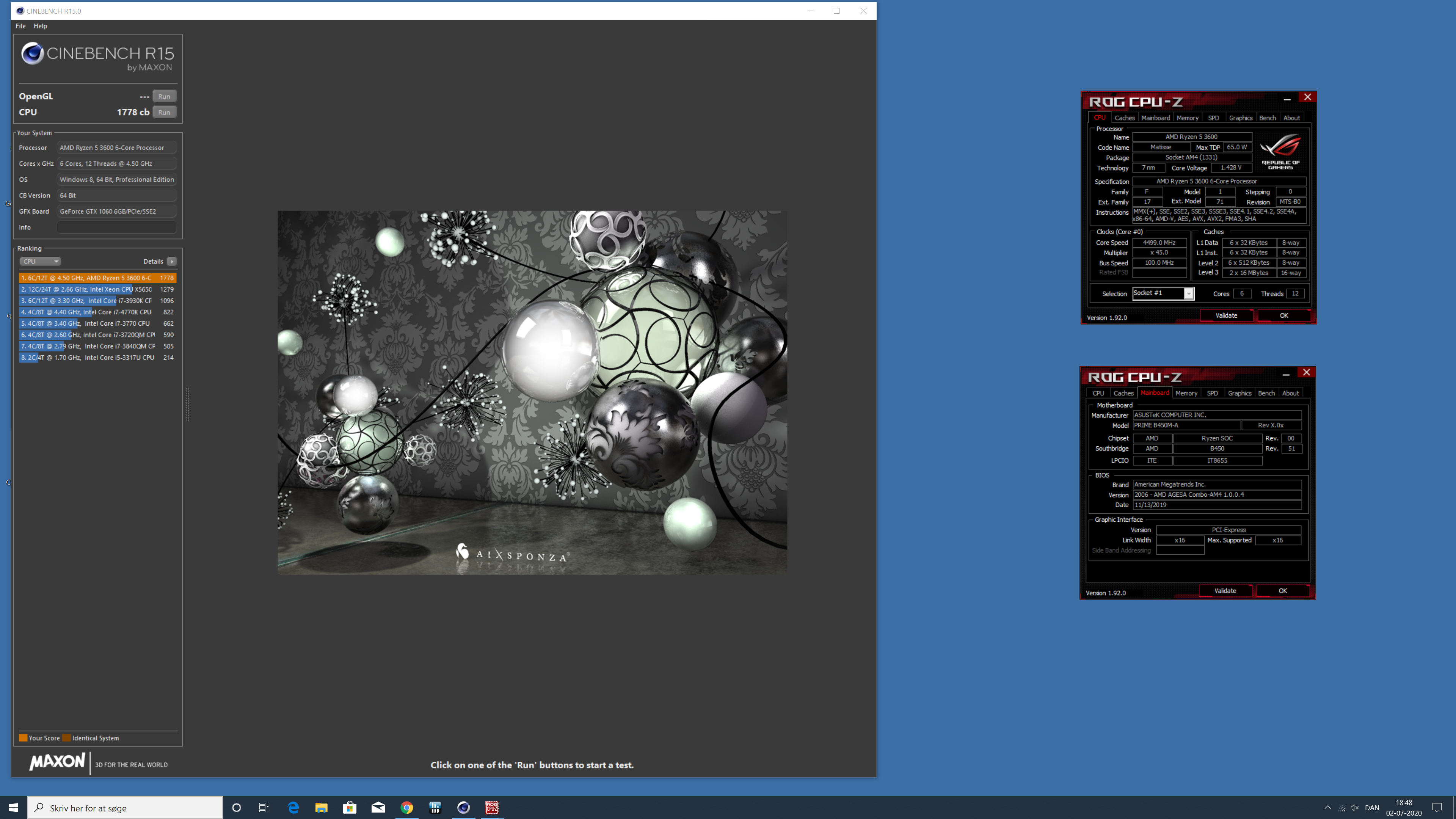
Task: Click the Your Score orange legend swatch
Action: point(23,737)
